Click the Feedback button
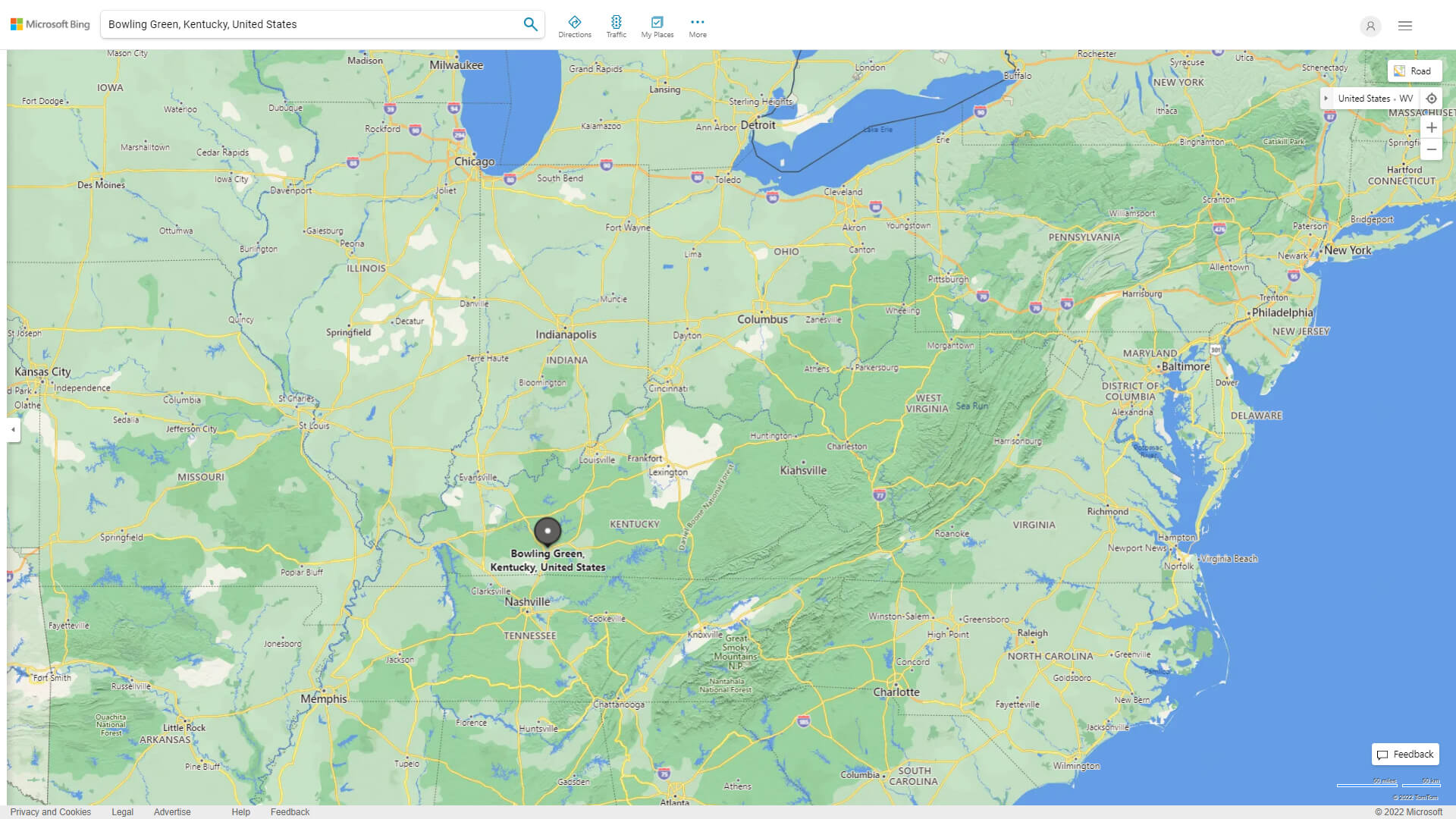 [1405, 754]
